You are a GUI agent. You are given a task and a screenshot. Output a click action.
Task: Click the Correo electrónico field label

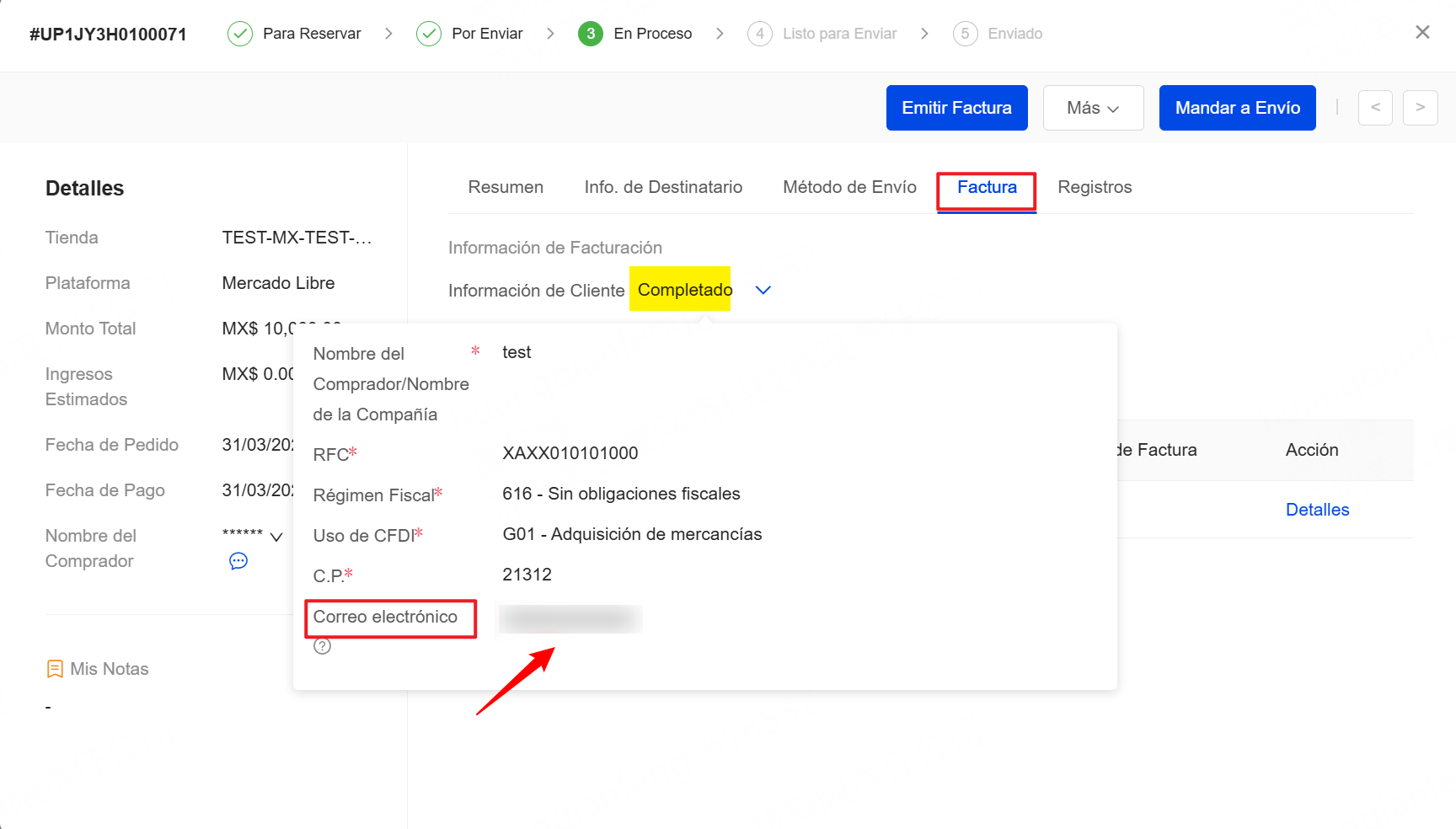[385, 617]
